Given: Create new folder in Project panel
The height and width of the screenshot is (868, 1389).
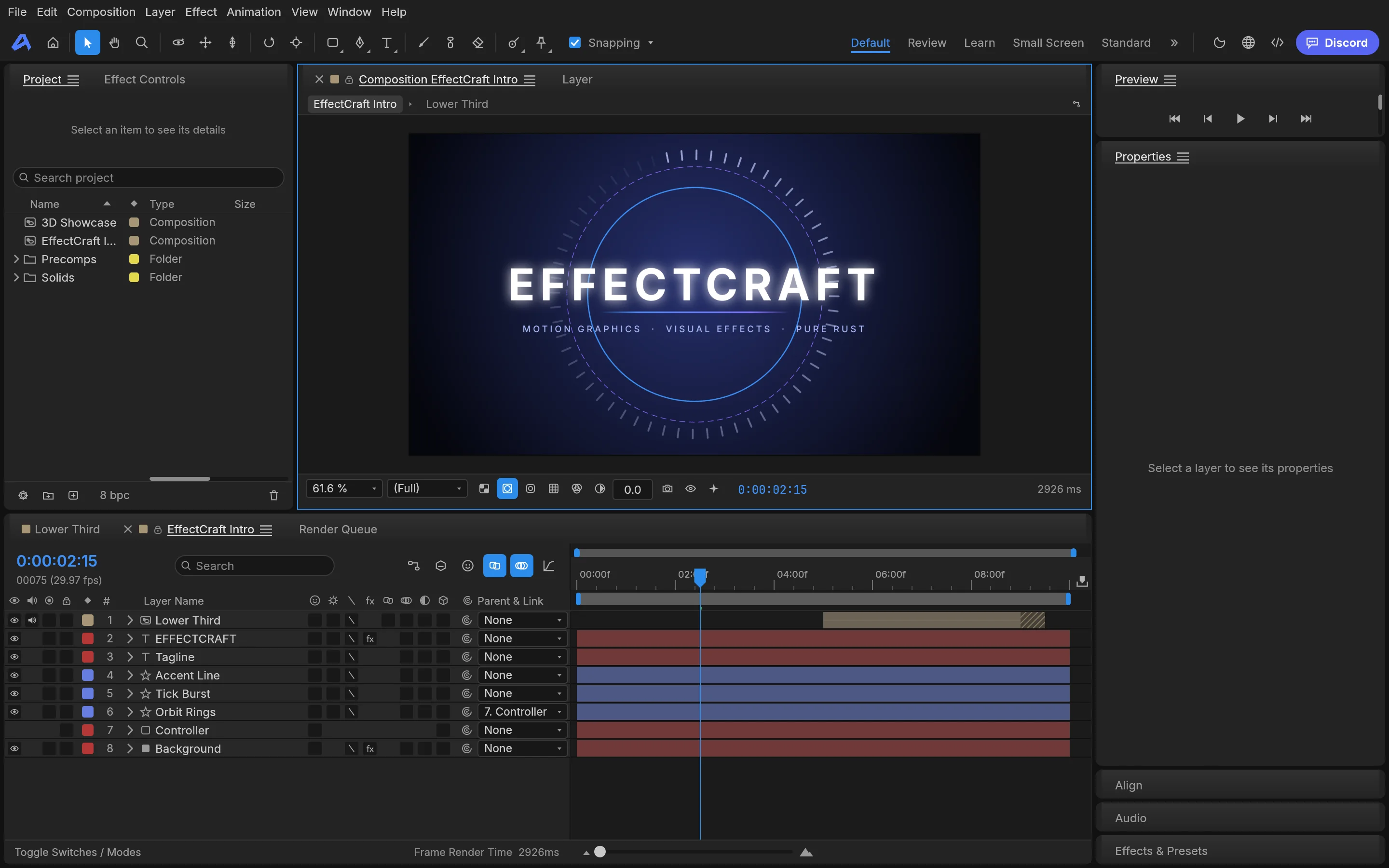Looking at the screenshot, I should pyautogui.click(x=48, y=495).
